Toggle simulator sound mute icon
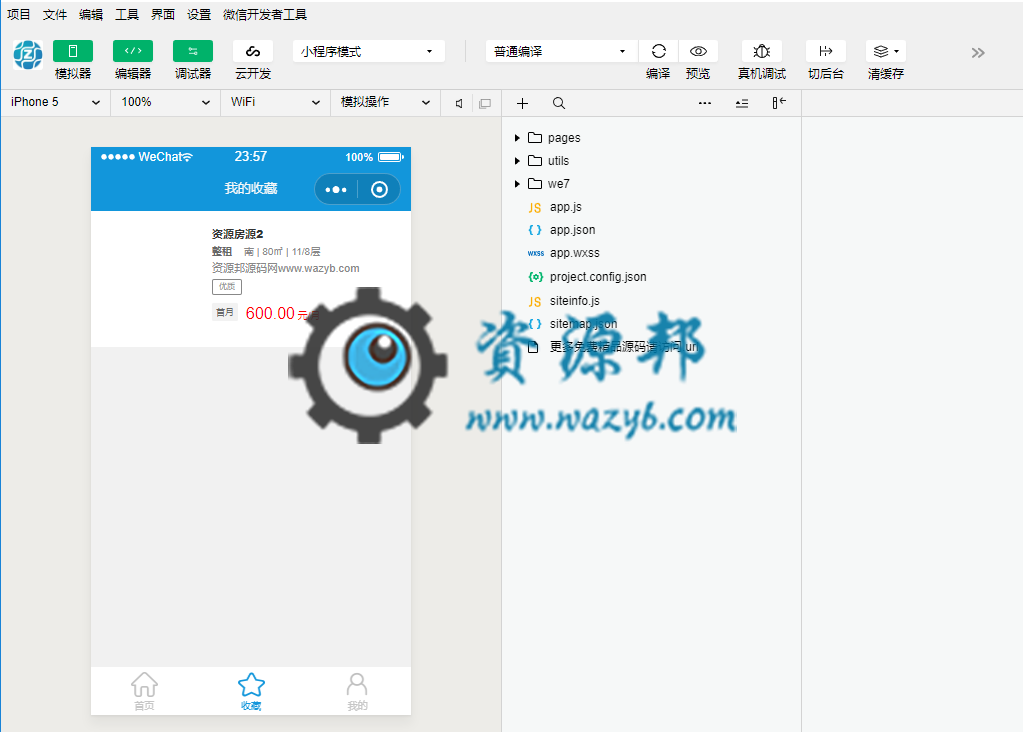The height and width of the screenshot is (732, 1023). (459, 103)
